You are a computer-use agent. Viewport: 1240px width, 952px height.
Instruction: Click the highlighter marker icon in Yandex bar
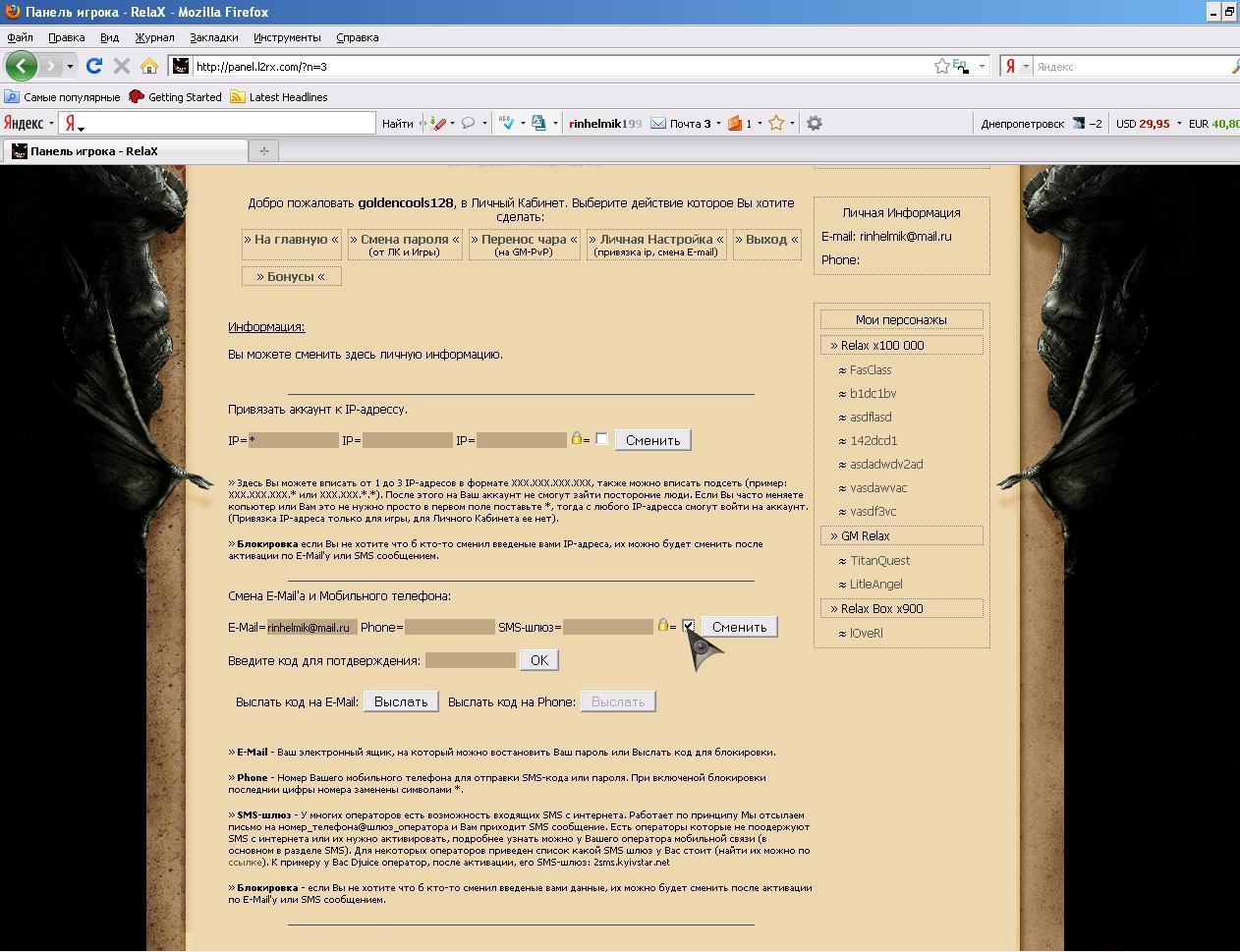pos(438,123)
